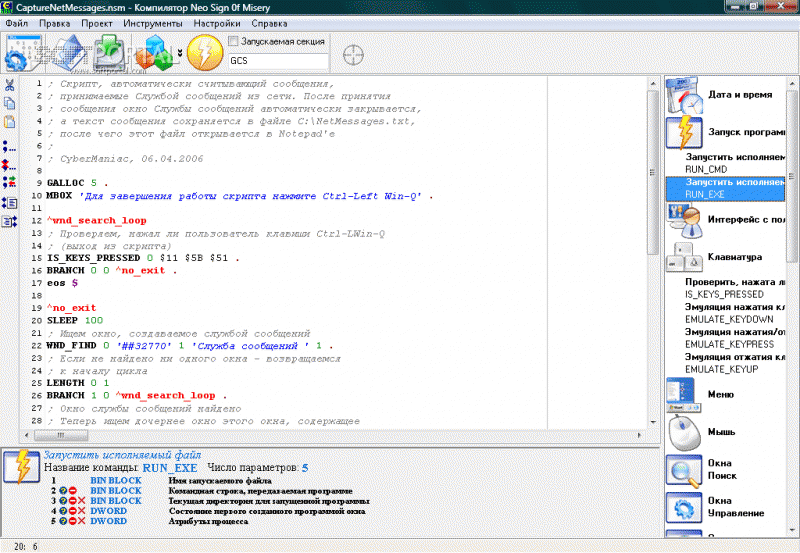
Task: Click the copy icon in left sidebar
Action: click(9, 103)
